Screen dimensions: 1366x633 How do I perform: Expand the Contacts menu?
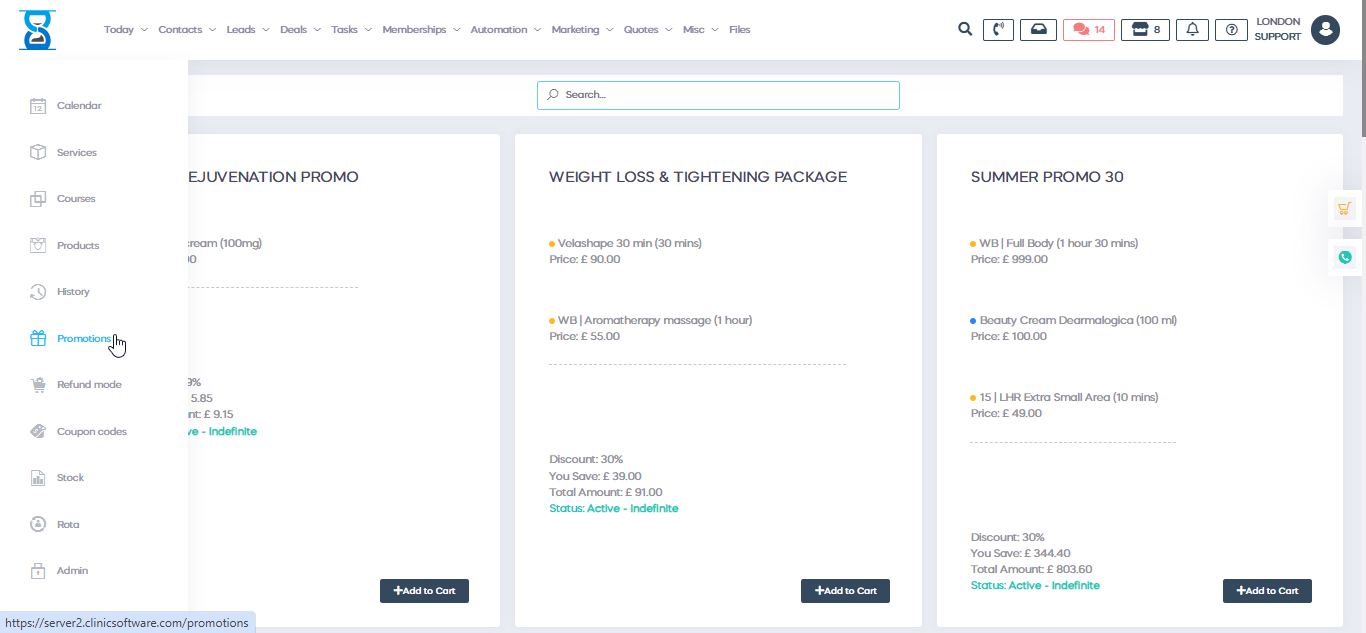[181, 29]
